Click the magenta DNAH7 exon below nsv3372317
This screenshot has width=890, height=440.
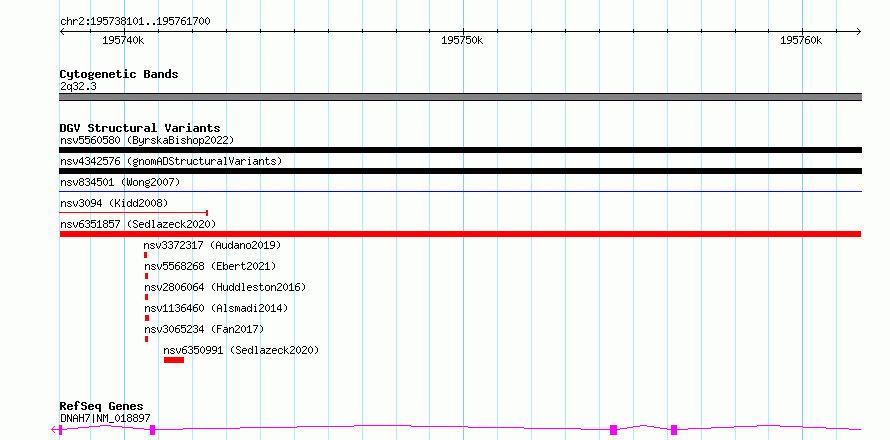click(x=153, y=430)
